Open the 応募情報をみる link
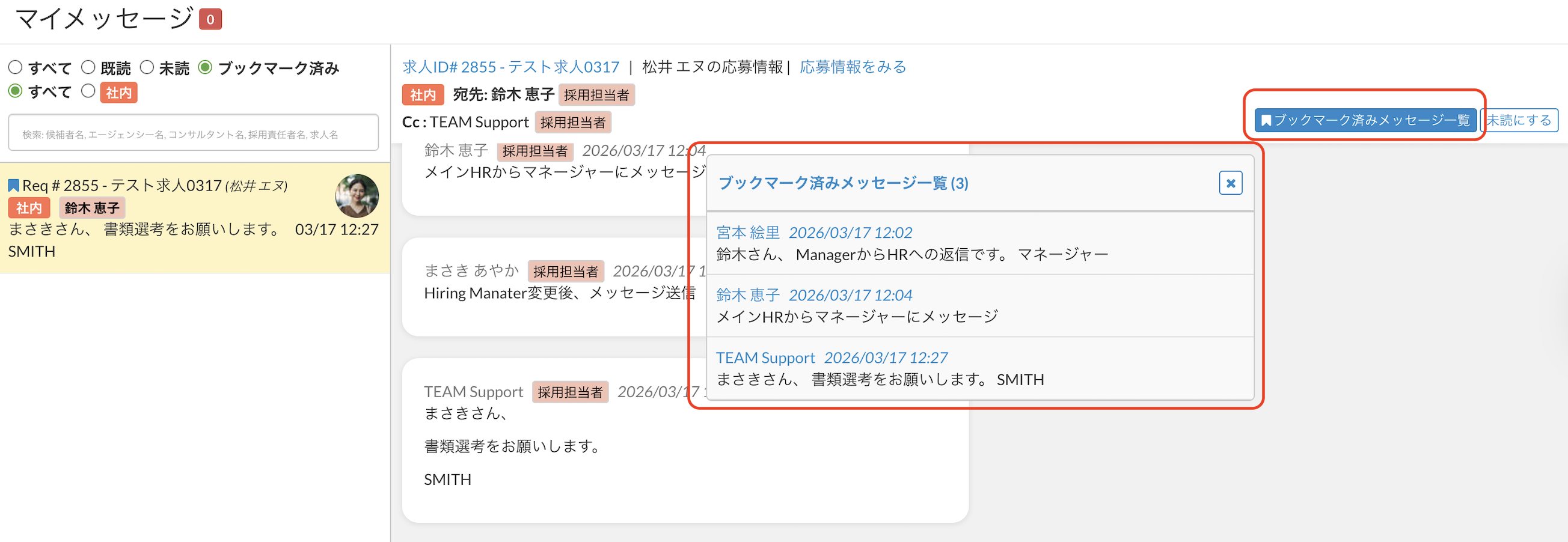 (852, 67)
